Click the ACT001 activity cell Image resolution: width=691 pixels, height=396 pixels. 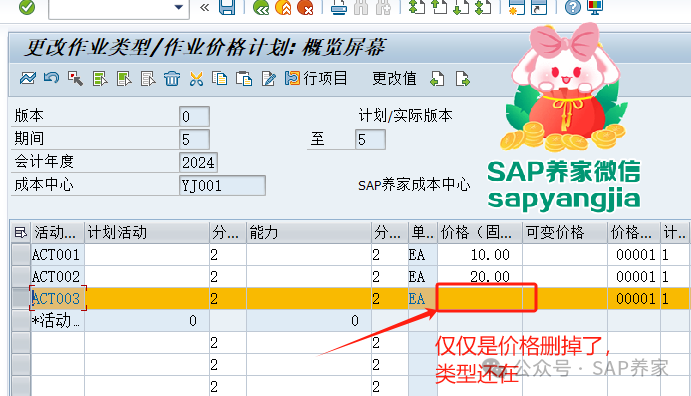point(58,255)
